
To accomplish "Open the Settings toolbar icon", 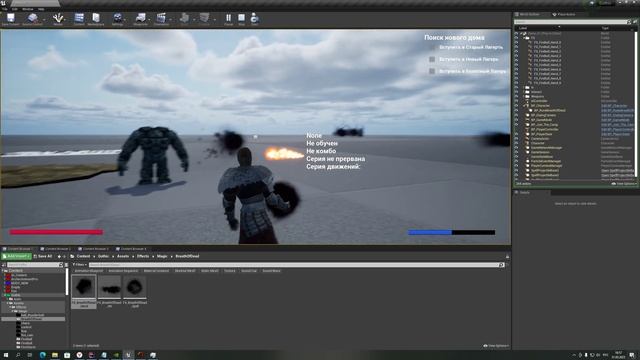I will (118, 19).
